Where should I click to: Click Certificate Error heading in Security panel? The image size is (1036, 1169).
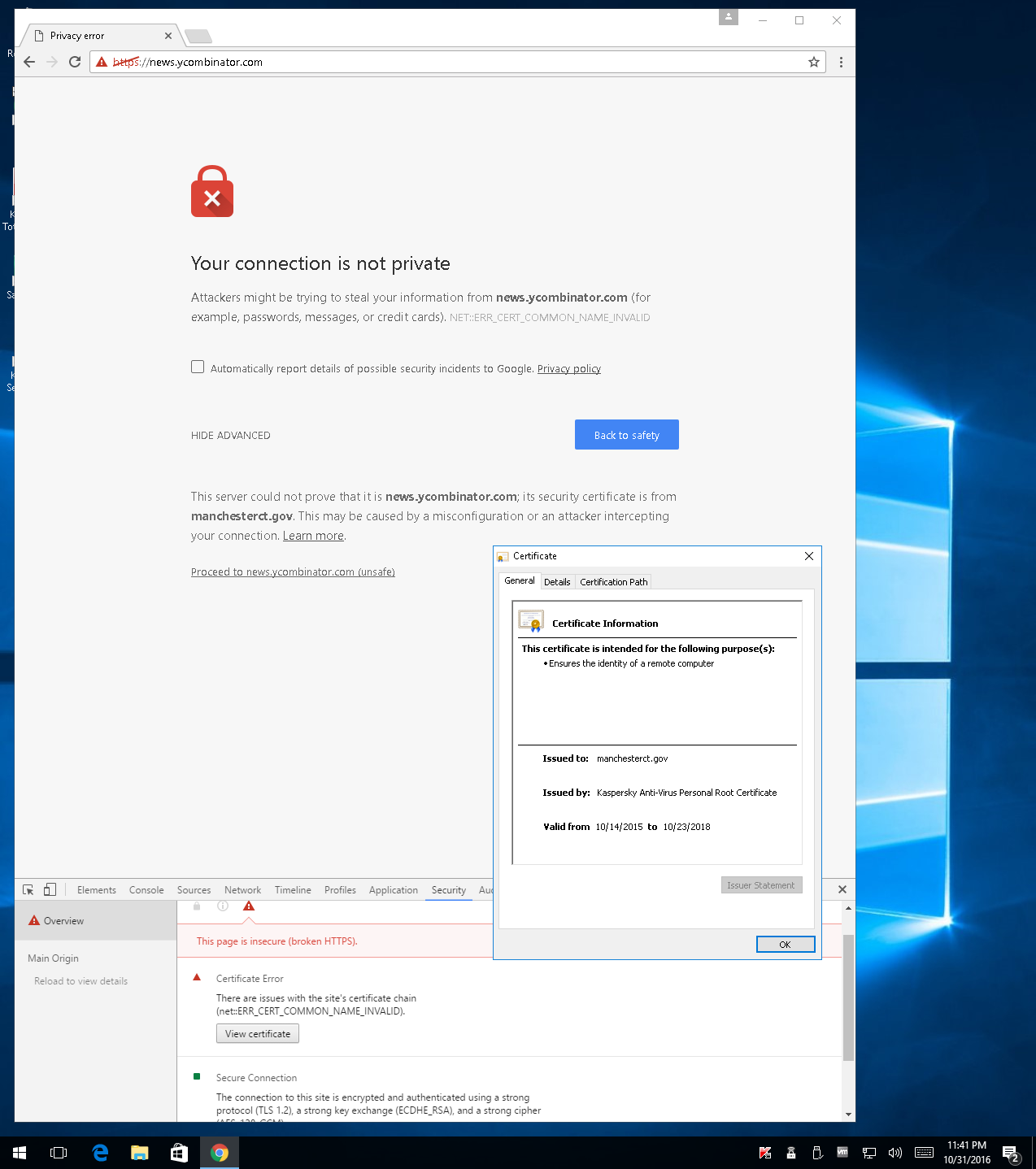[x=250, y=979]
